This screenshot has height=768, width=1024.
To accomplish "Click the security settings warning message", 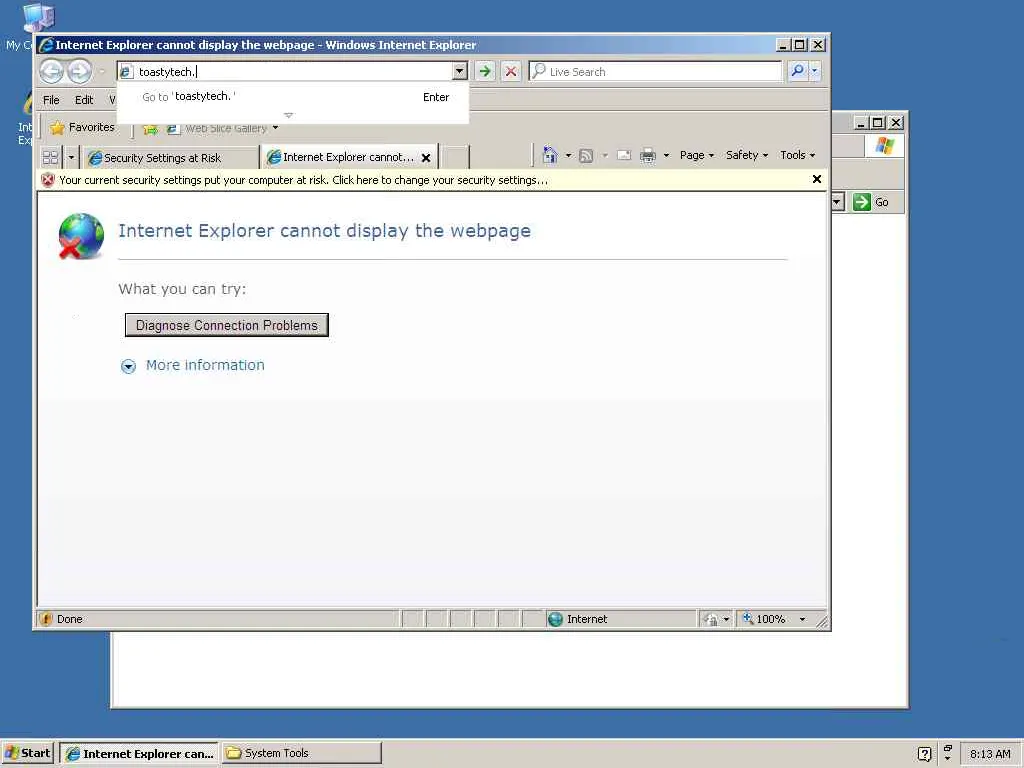I will click(x=303, y=180).
